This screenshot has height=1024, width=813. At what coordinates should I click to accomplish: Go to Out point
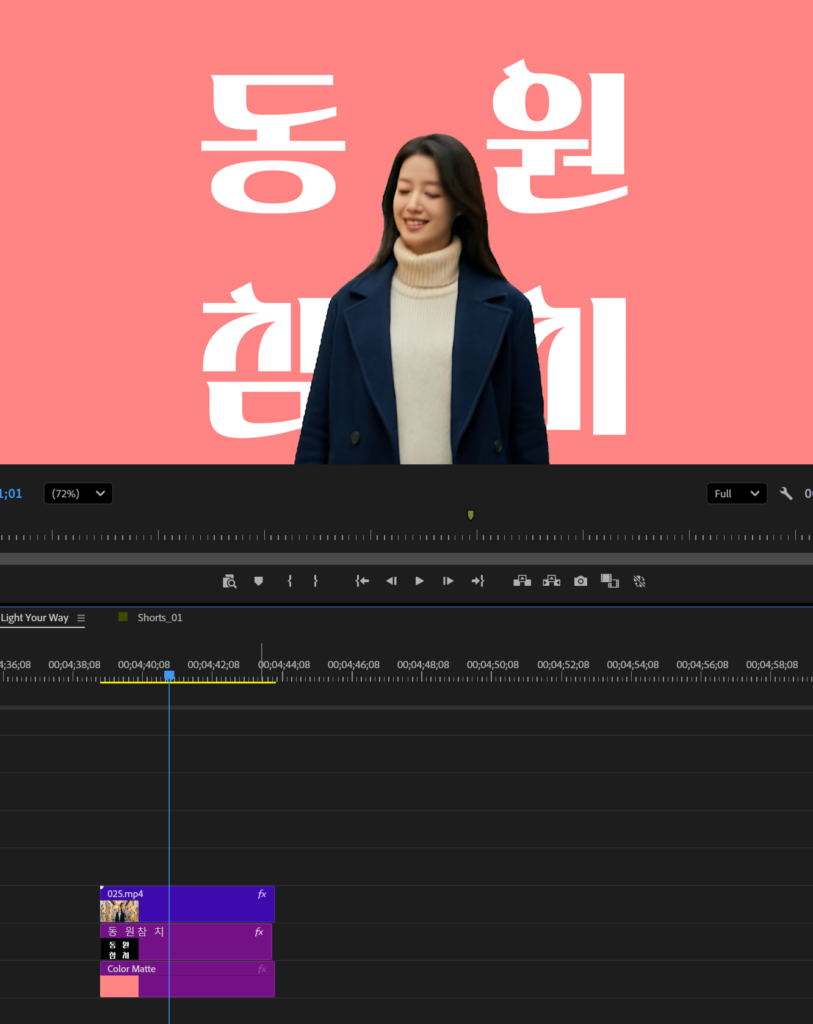478,581
